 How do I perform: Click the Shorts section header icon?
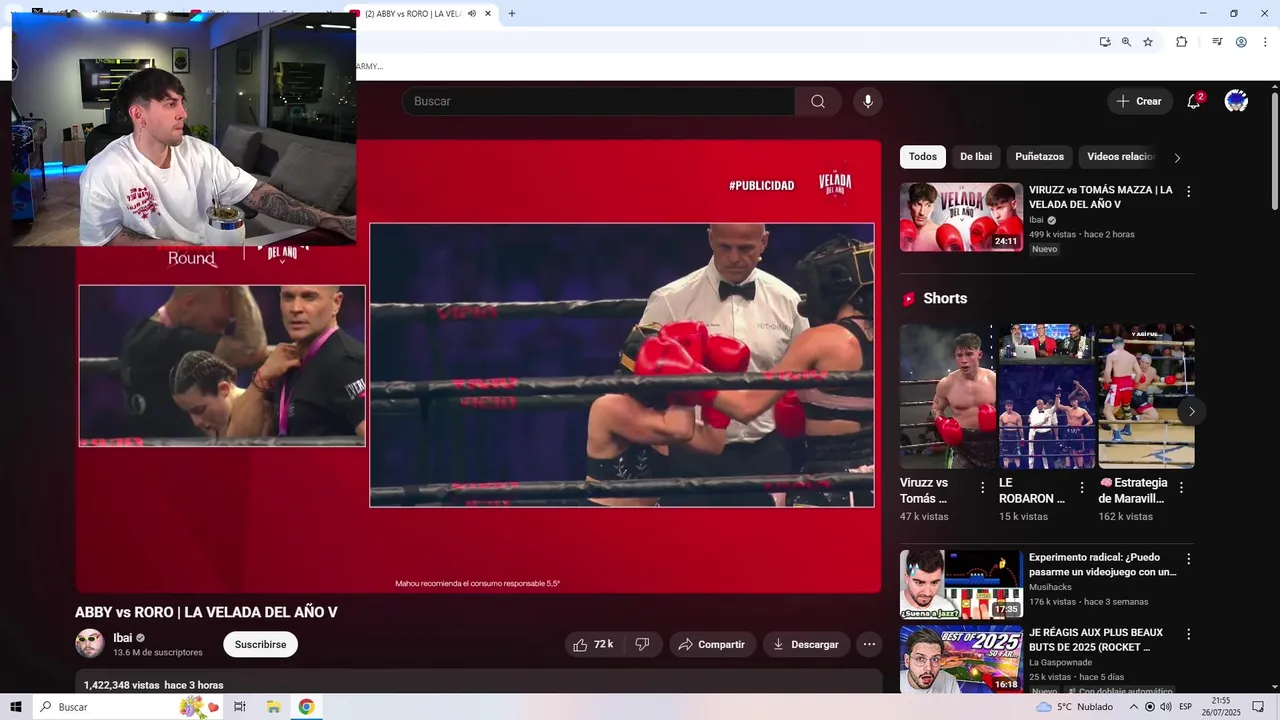tap(909, 299)
